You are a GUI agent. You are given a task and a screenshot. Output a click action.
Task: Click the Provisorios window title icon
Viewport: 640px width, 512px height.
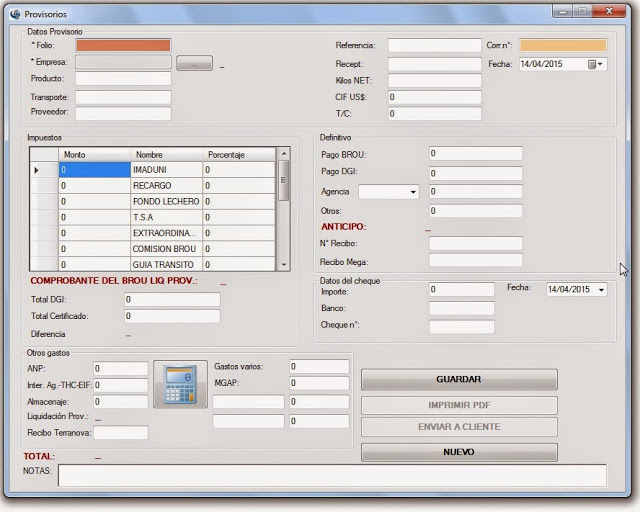coord(13,14)
